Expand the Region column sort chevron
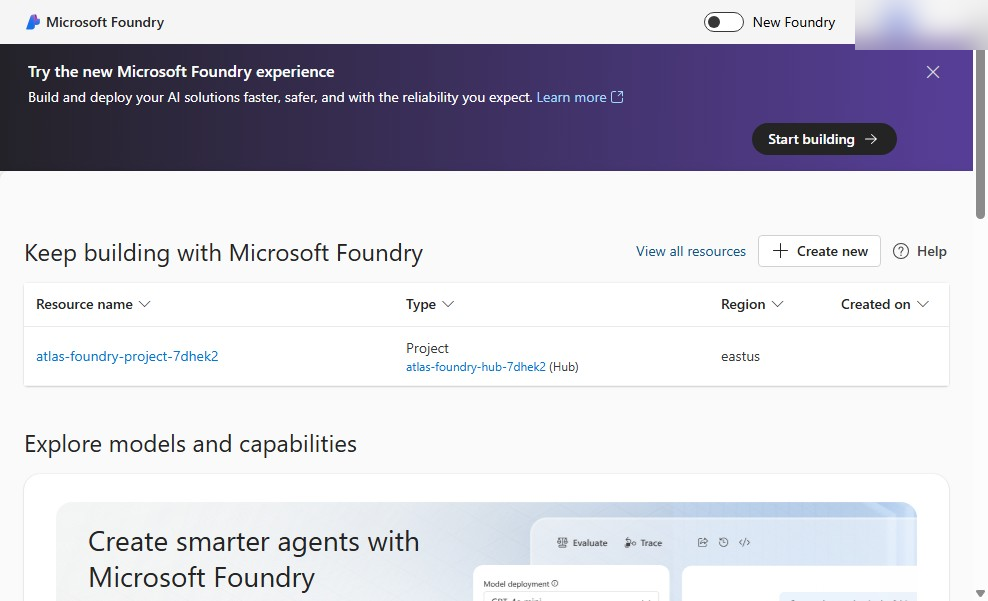The image size is (988, 601). pos(778,304)
